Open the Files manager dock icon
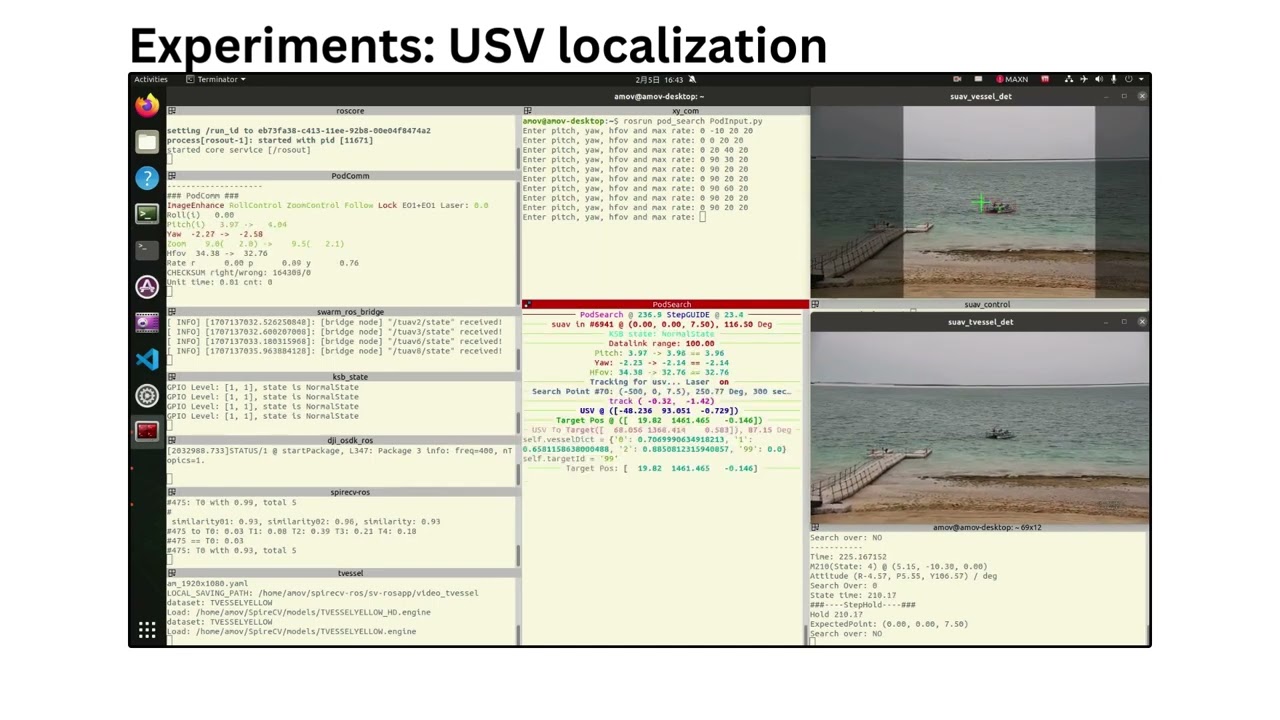 click(x=147, y=142)
